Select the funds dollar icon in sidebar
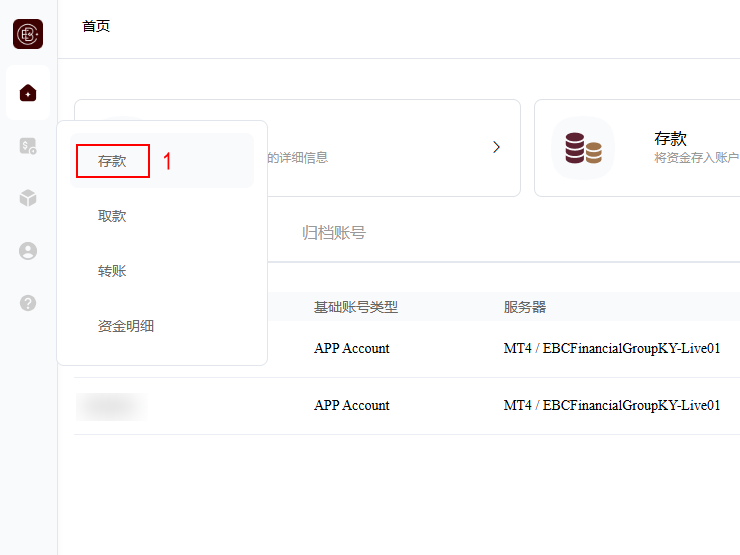 click(x=28, y=146)
